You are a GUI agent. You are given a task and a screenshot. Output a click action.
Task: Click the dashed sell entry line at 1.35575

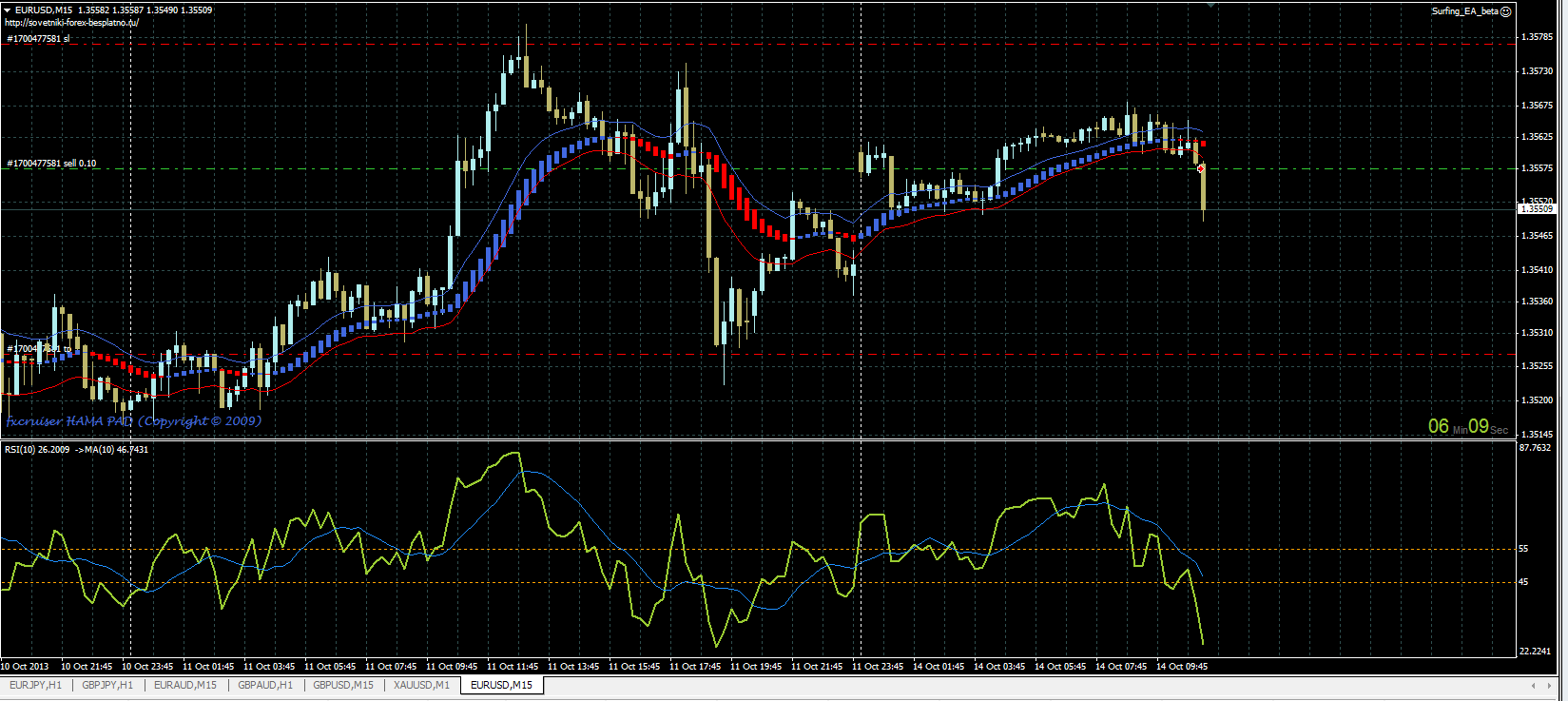pos(758,168)
